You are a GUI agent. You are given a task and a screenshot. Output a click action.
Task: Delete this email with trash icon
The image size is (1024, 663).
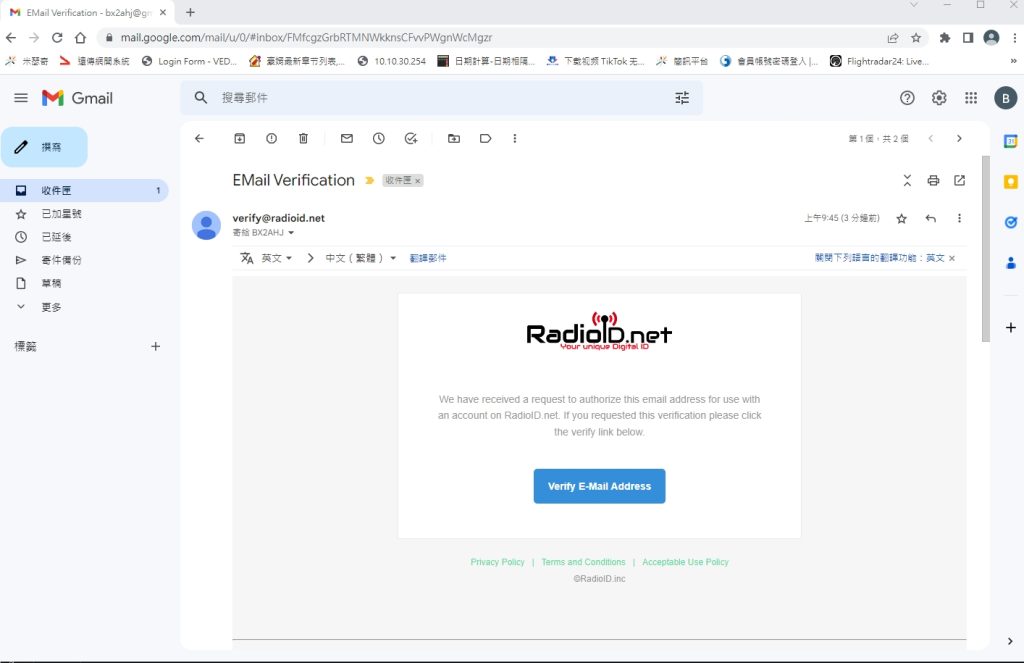[303, 138]
